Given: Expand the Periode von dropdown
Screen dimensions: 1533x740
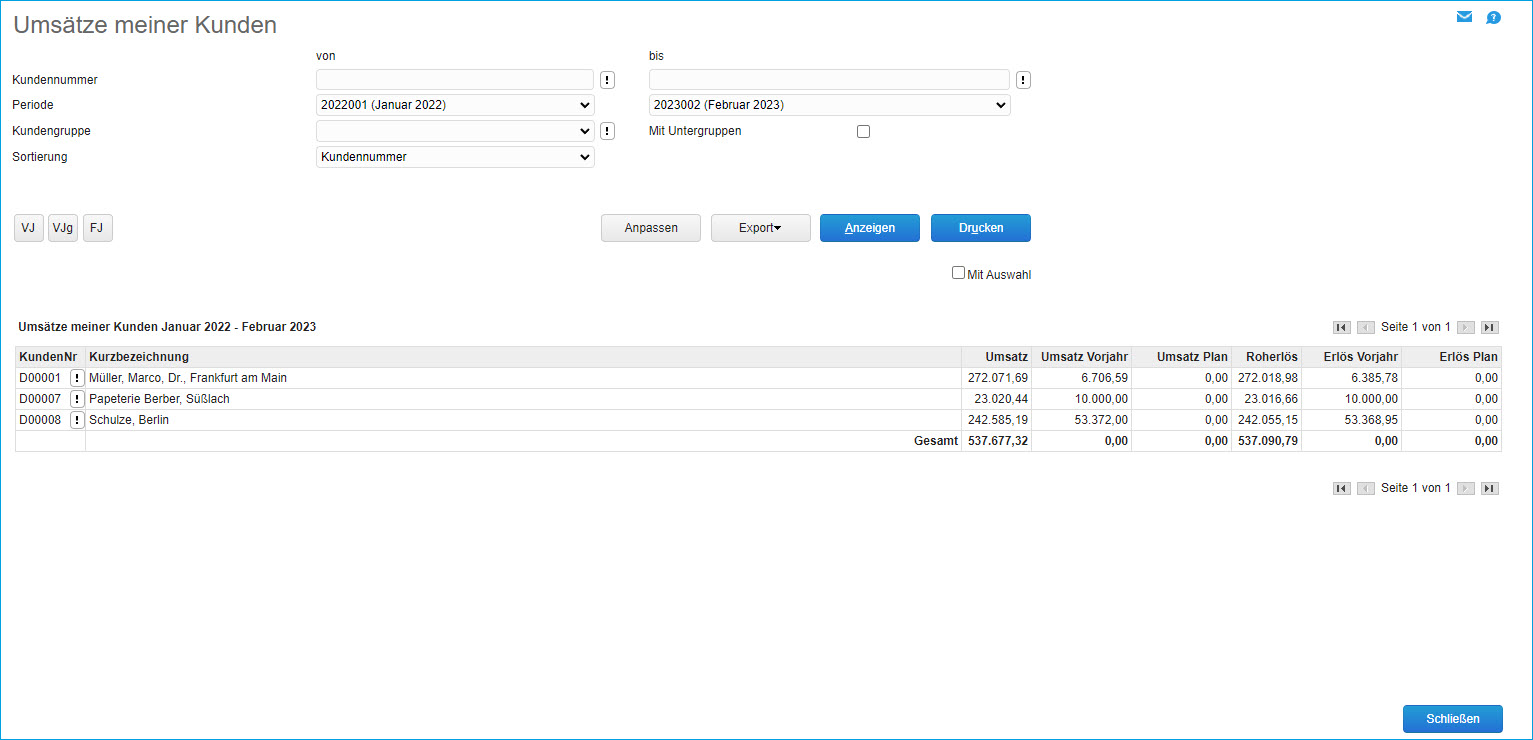Looking at the screenshot, I should pos(455,105).
